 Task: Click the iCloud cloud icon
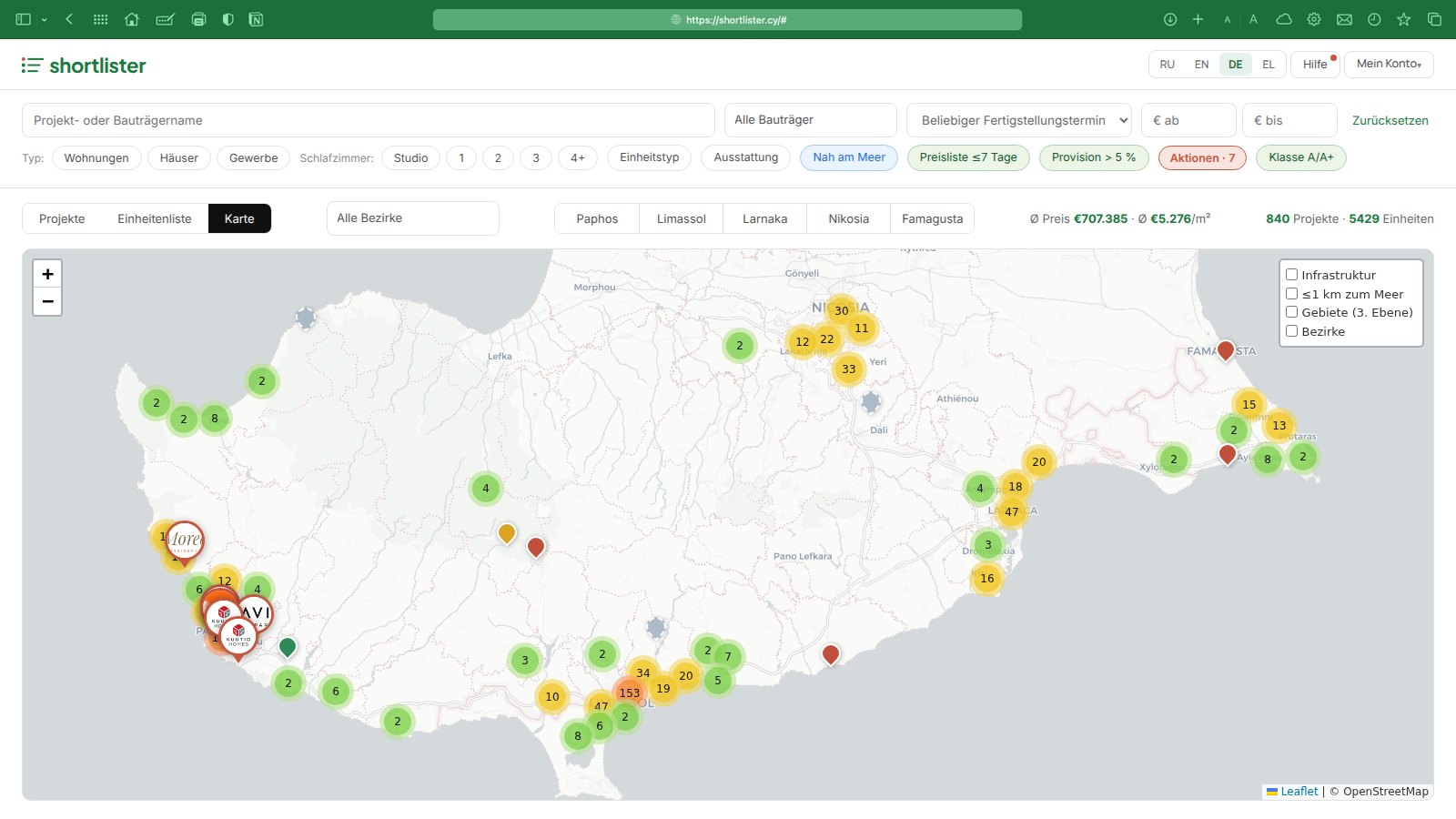click(1284, 19)
